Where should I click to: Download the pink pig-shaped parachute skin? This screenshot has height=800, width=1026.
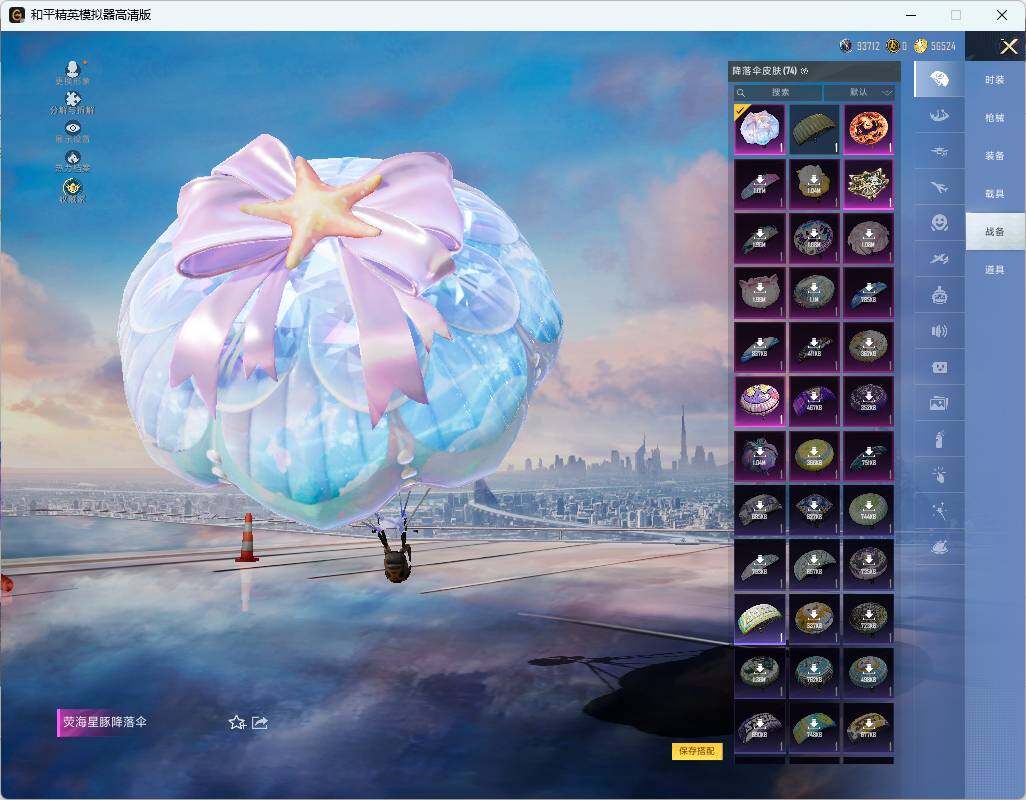click(x=759, y=292)
